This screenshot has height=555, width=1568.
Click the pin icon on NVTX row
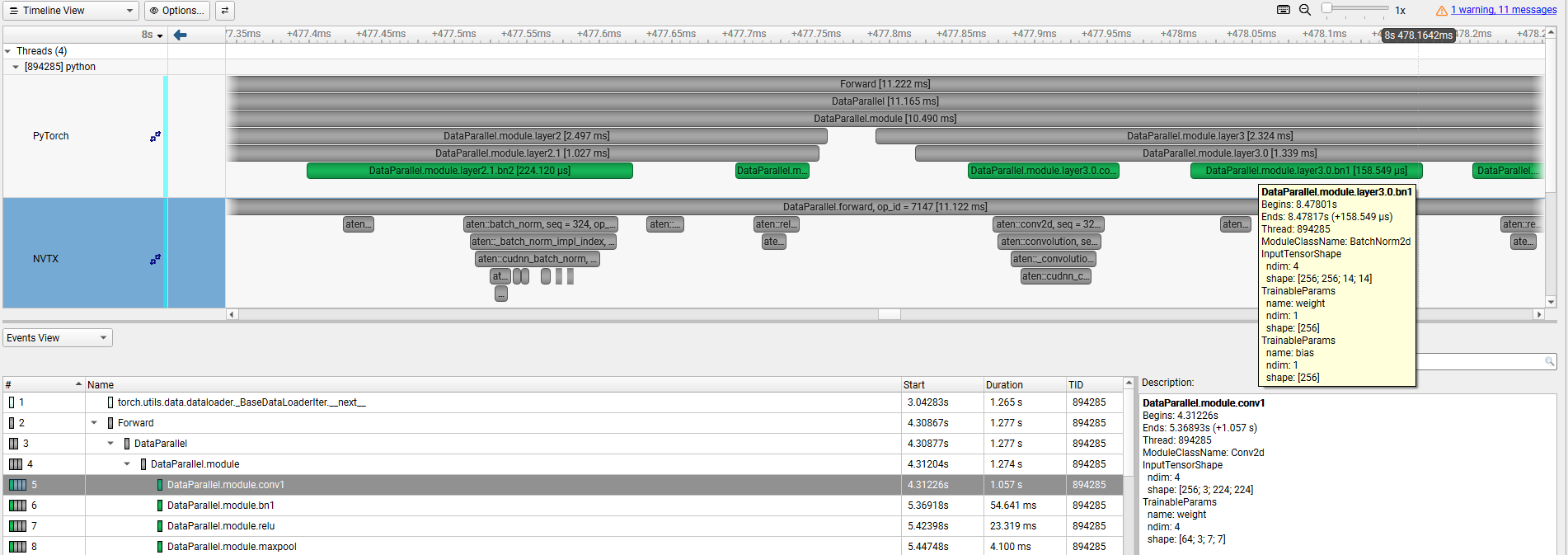155,259
